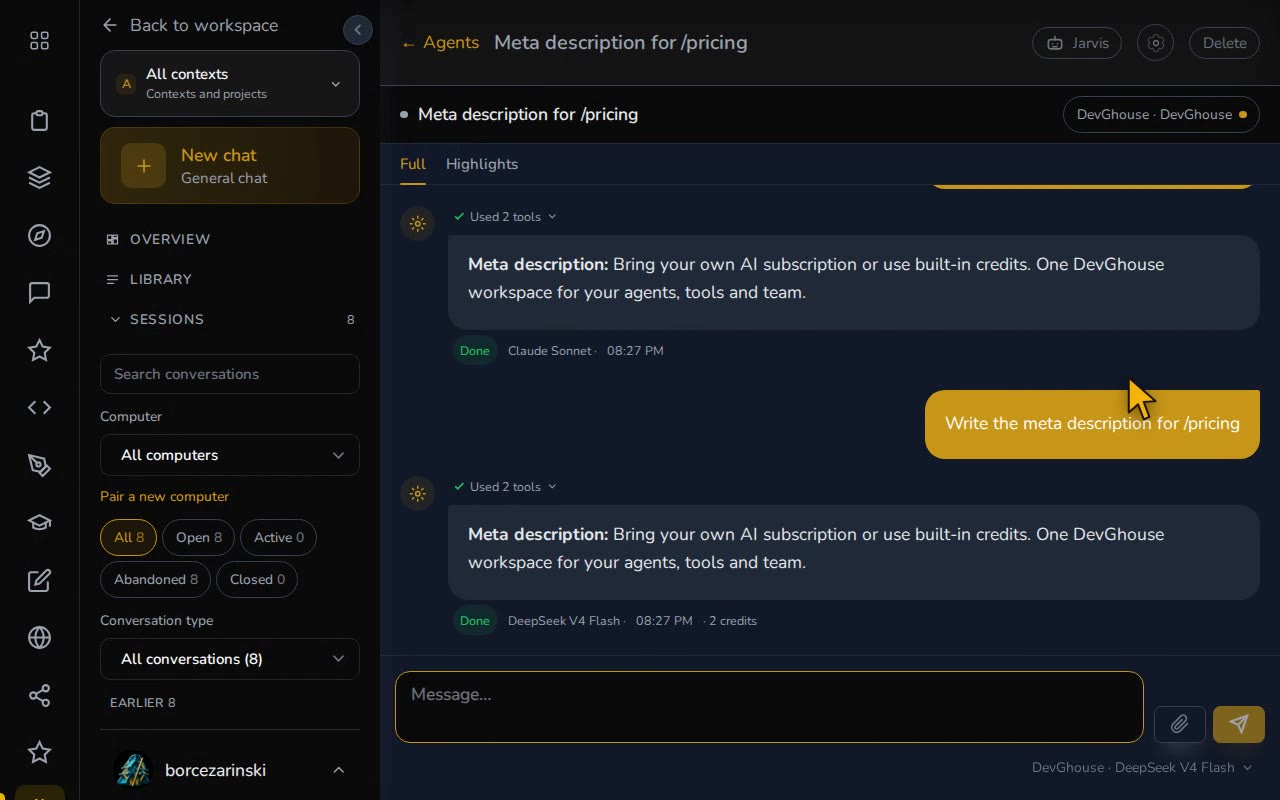The width and height of the screenshot is (1280, 800).
Task: Open the All computers dropdown
Action: 230,455
